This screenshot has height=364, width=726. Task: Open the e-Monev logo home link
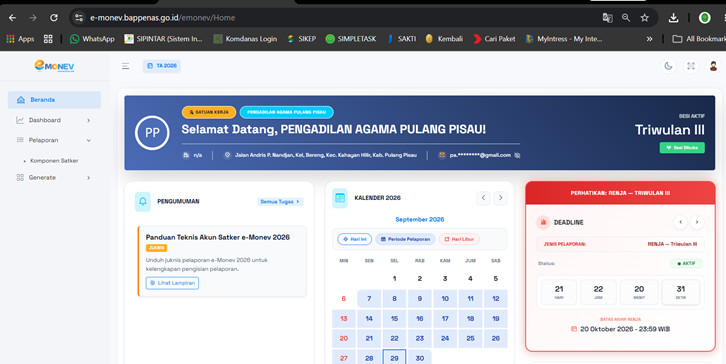point(54,66)
